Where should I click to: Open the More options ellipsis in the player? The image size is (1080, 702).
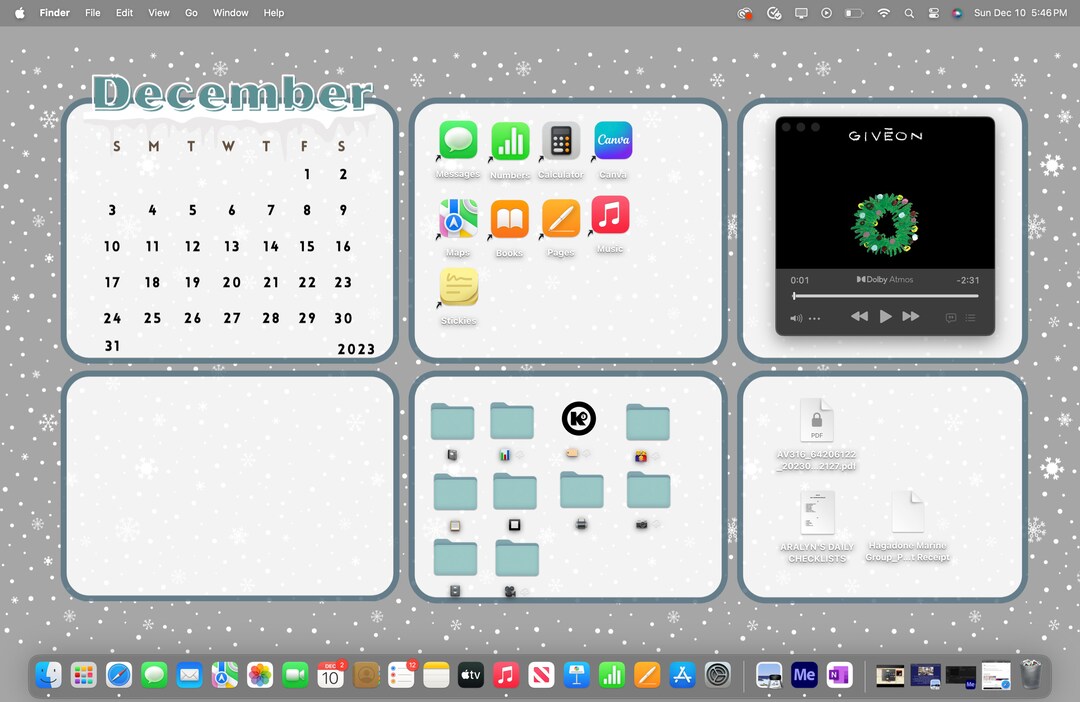click(815, 317)
